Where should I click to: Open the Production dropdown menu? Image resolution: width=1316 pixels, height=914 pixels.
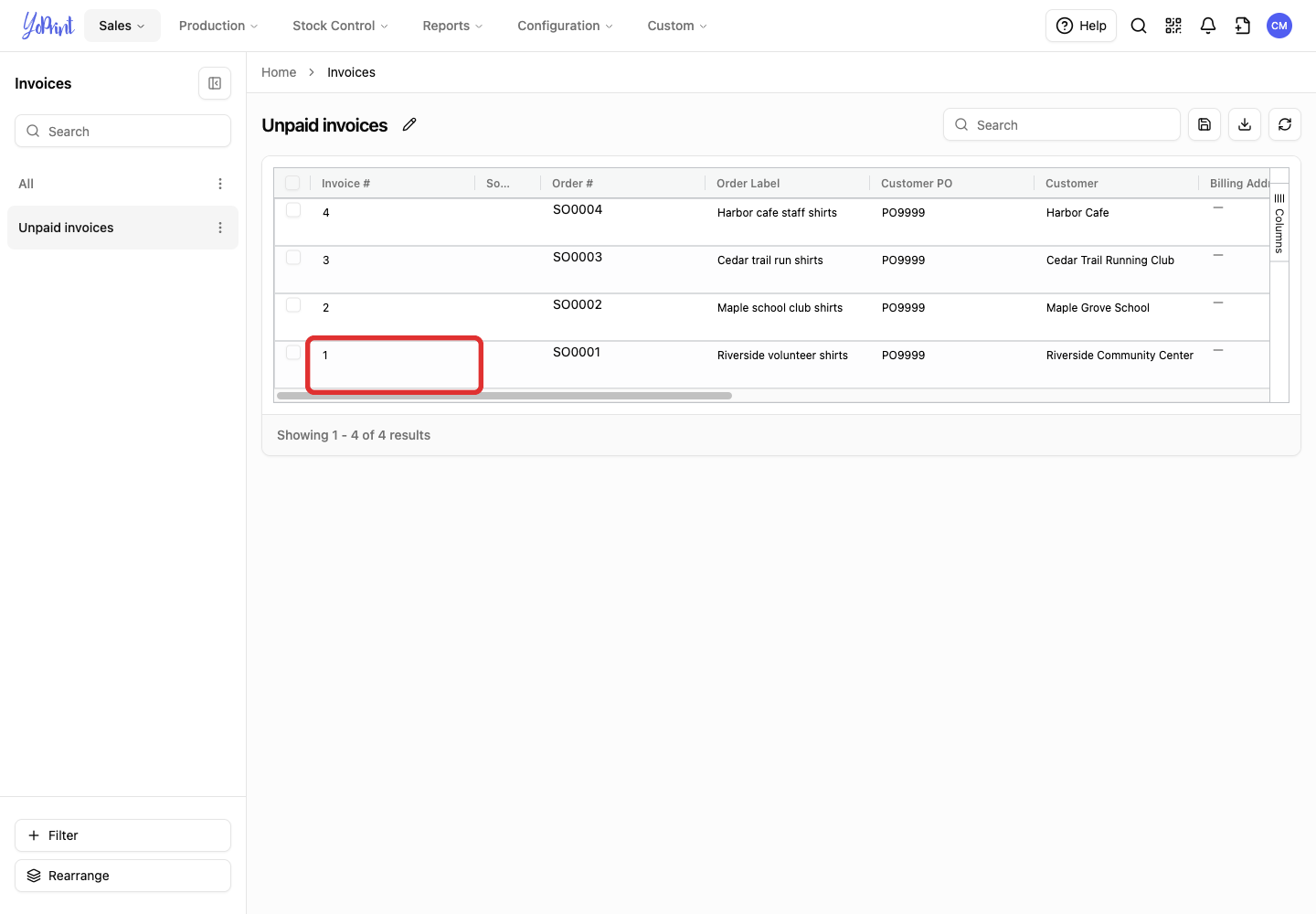(218, 26)
